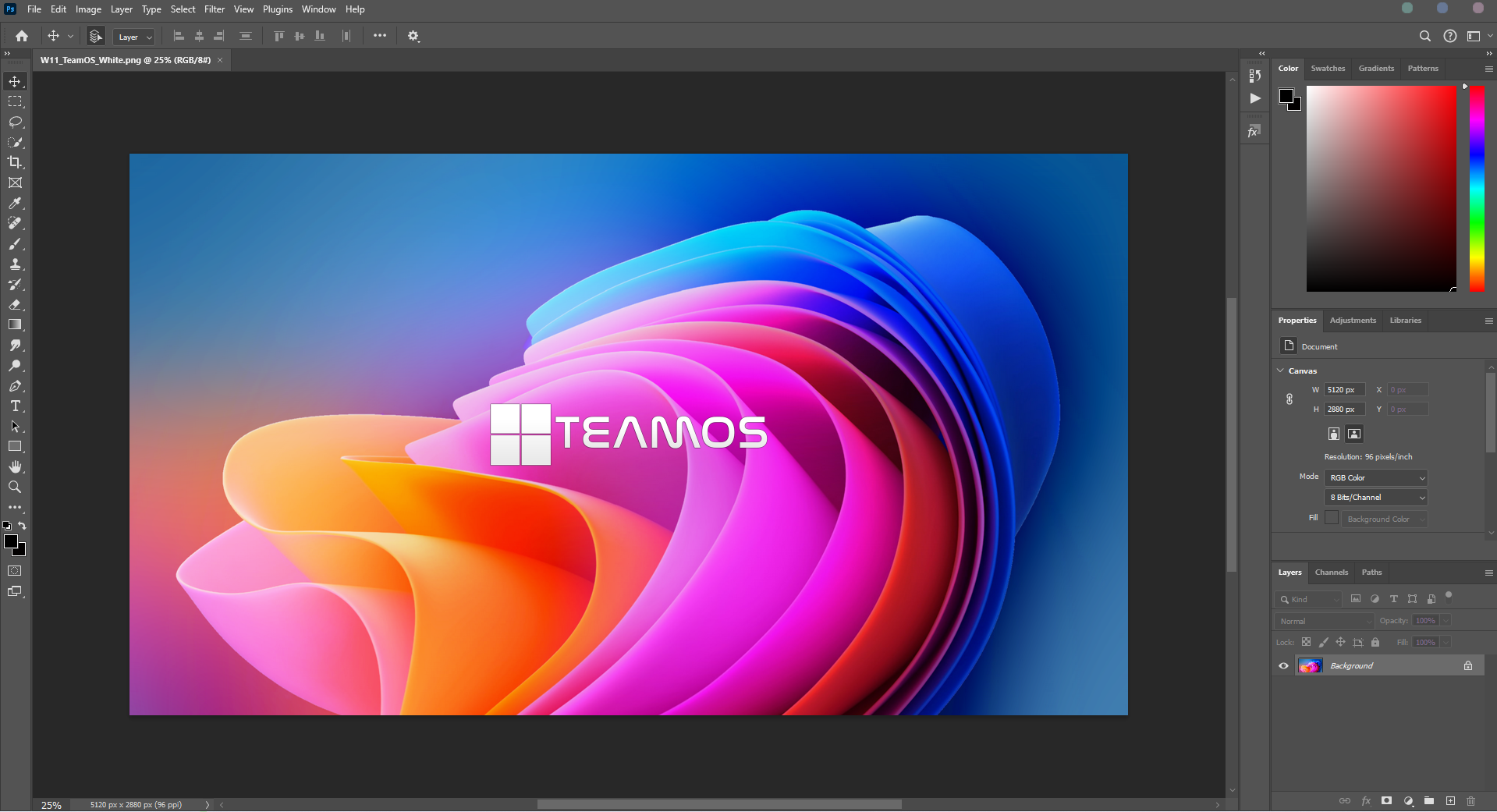Screen dimensions: 1497x812
Task: Select the Rectangle shape tool
Action: click(x=15, y=446)
